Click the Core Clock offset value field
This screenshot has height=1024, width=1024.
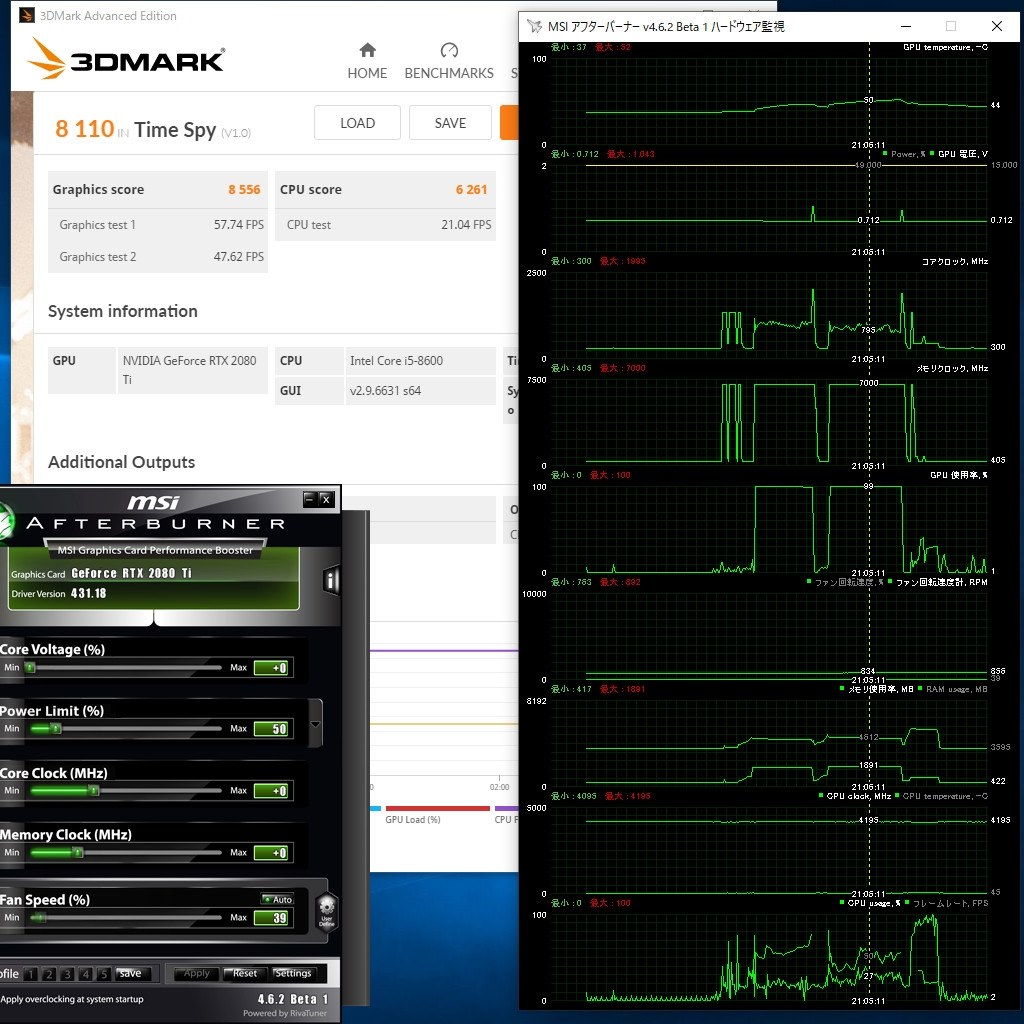271,791
